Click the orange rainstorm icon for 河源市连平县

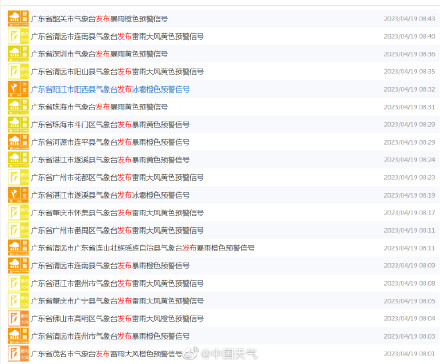click(18, 142)
